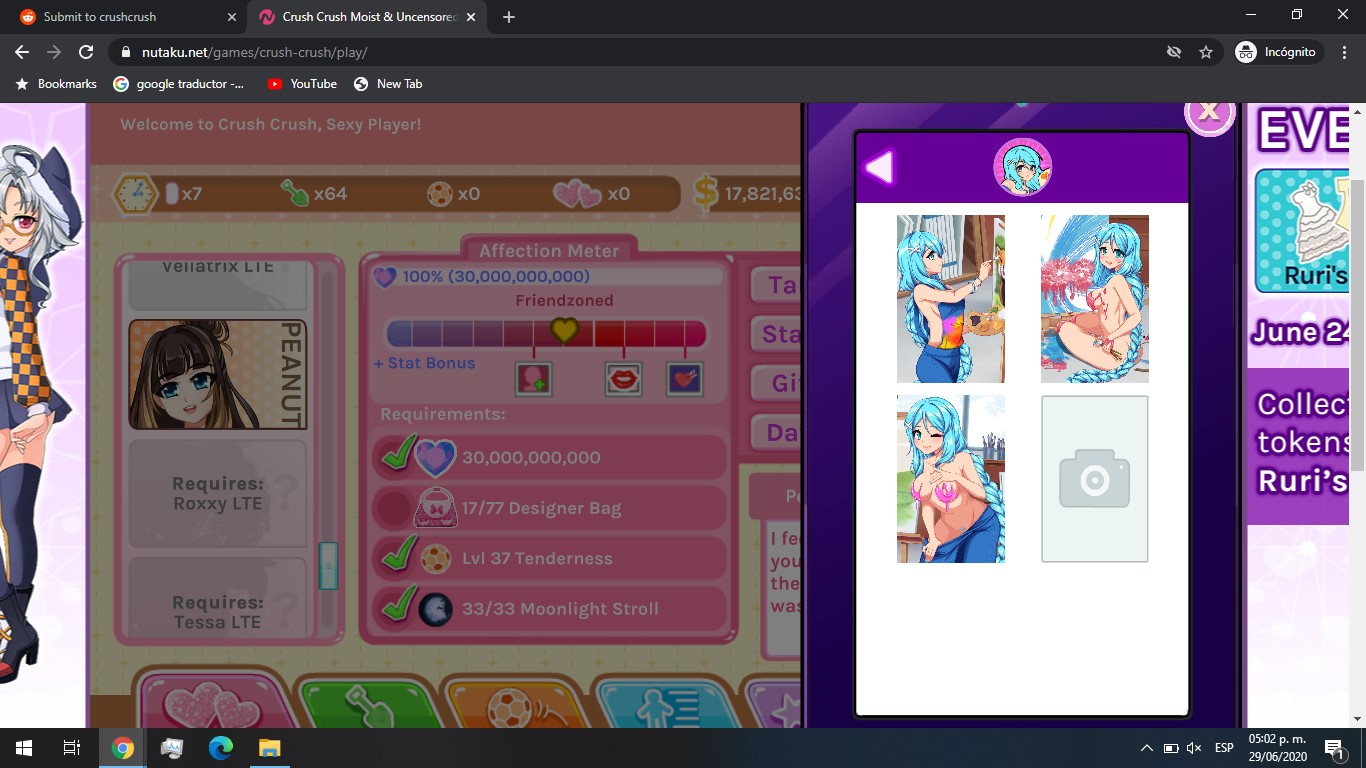This screenshot has height=768, width=1366.
Task: Open the Chrome three-dot menu
Action: coord(1344,52)
